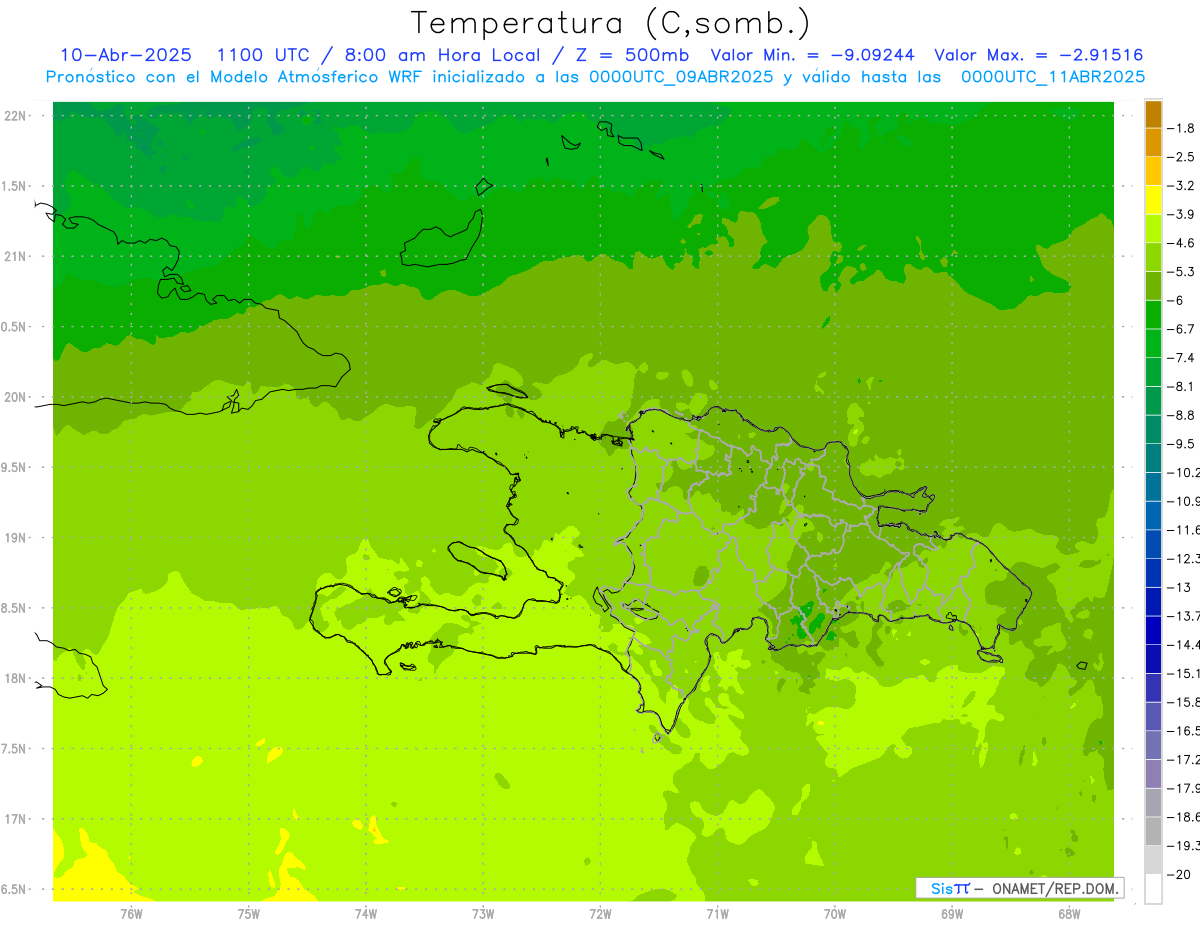Click the "9.5N" latitude axis label
The width and height of the screenshot is (1200, 927).
click(15, 467)
